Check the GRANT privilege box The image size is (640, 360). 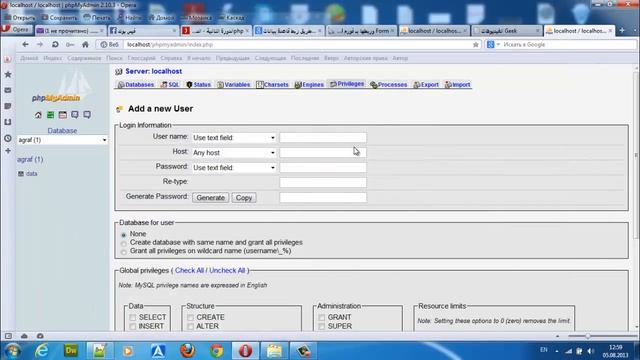322,318
